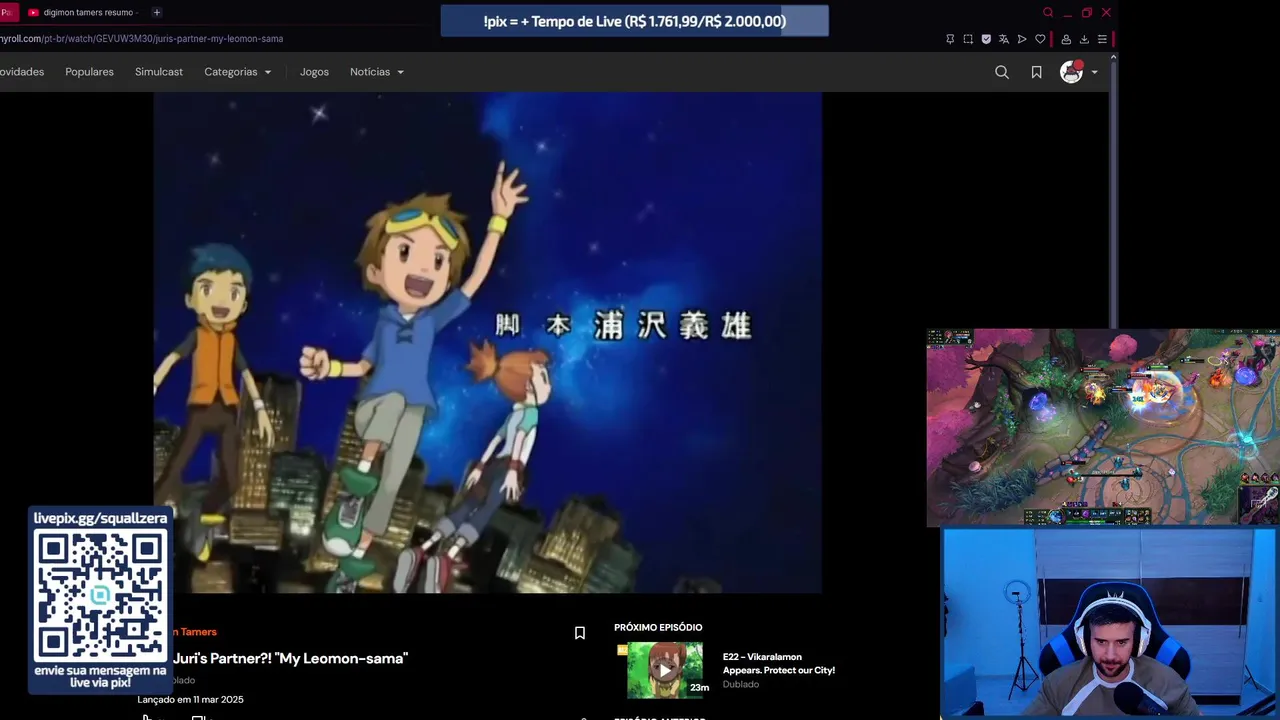Click the browser snapshot selection icon
The height and width of the screenshot is (720, 1280).
pyautogui.click(x=968, y=39)
